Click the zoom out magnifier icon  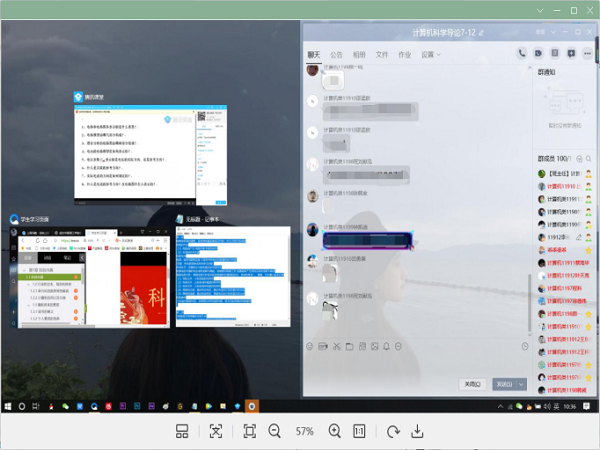click(274, 431)
